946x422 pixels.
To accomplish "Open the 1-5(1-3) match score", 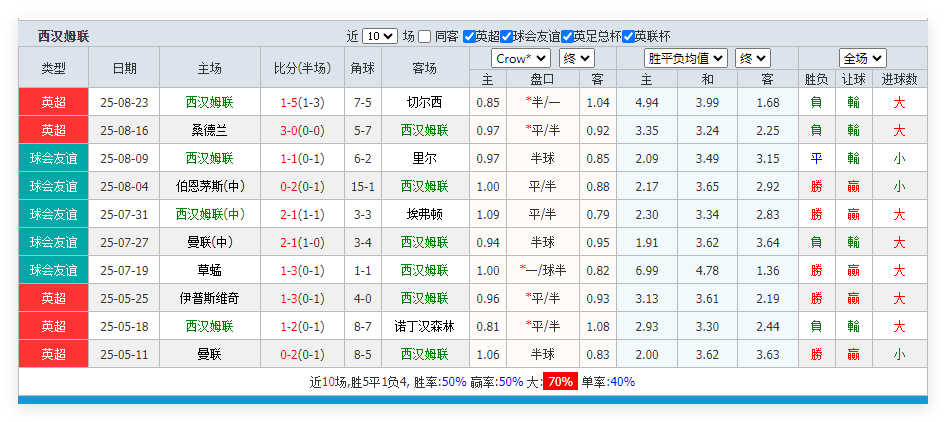I will coord(301,102).
